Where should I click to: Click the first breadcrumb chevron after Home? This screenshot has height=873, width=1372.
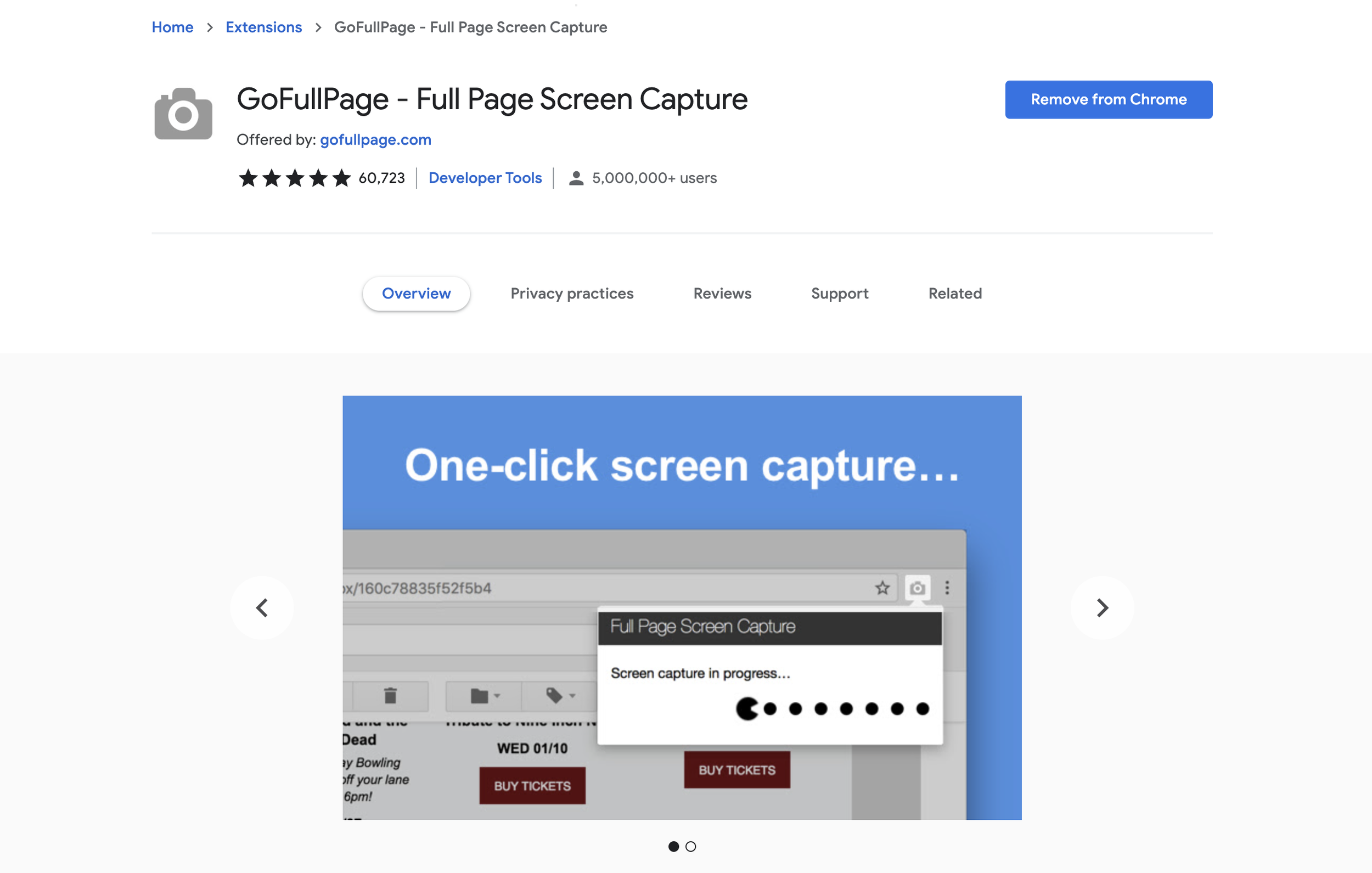(x=210, y=27)
